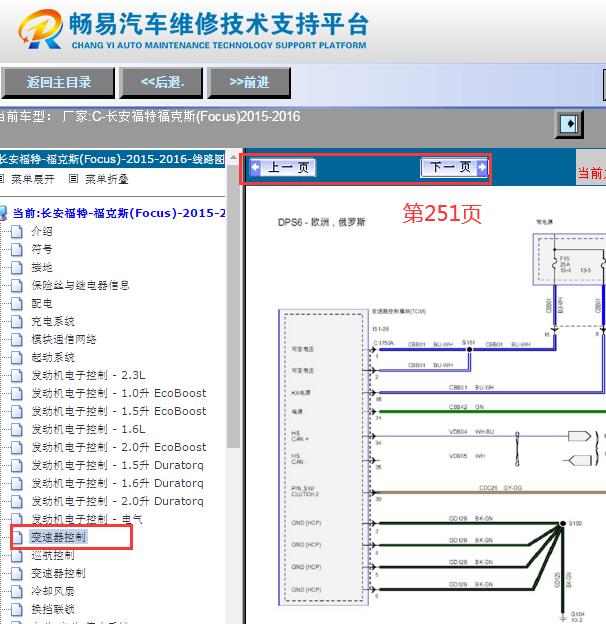Screen dimensions: 606x624
Task: Click the arrow panel toggle icon beside the vehicle model bar
Action: pos(569,124)
